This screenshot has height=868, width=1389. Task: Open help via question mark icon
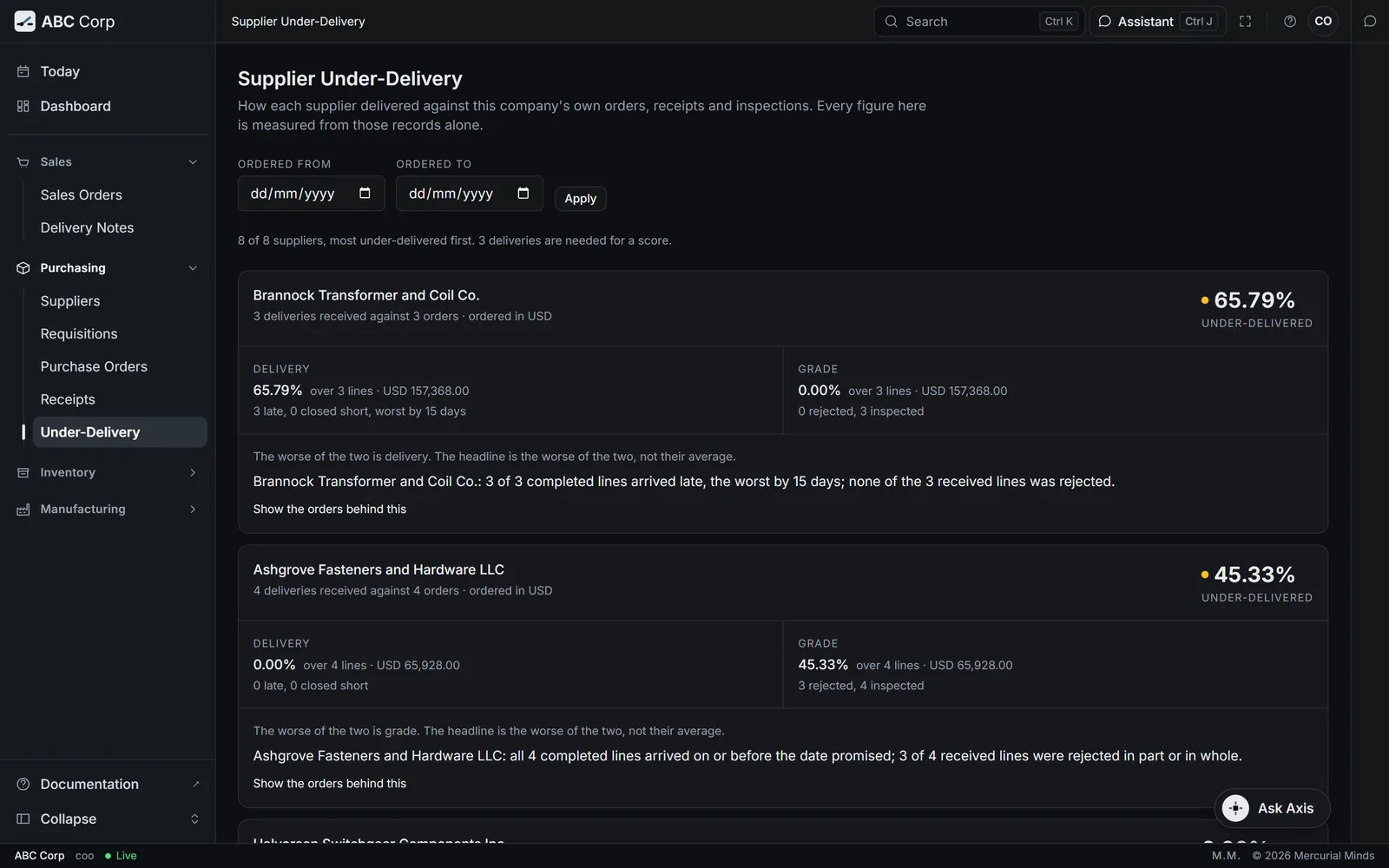[x=1290, y=22]
